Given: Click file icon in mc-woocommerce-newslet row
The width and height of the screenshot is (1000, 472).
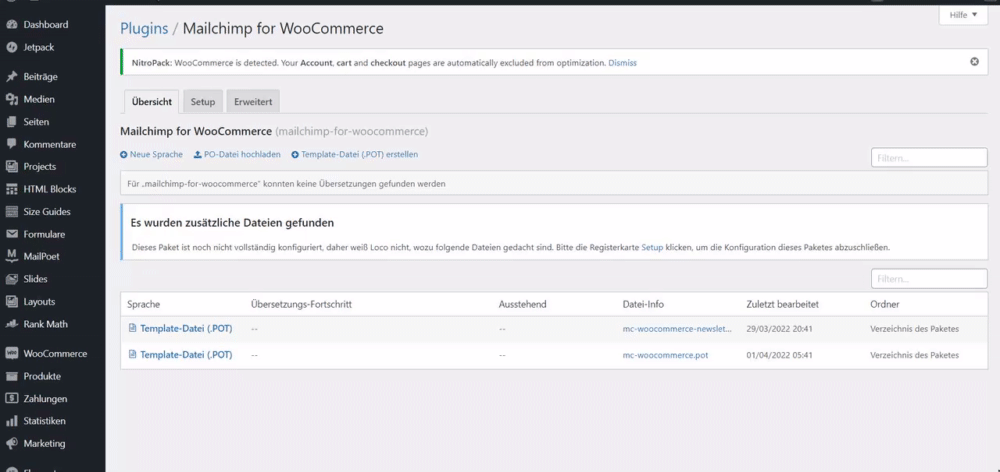Looking at the screenshot, I should pyautogui.click(x=133, y=328).
